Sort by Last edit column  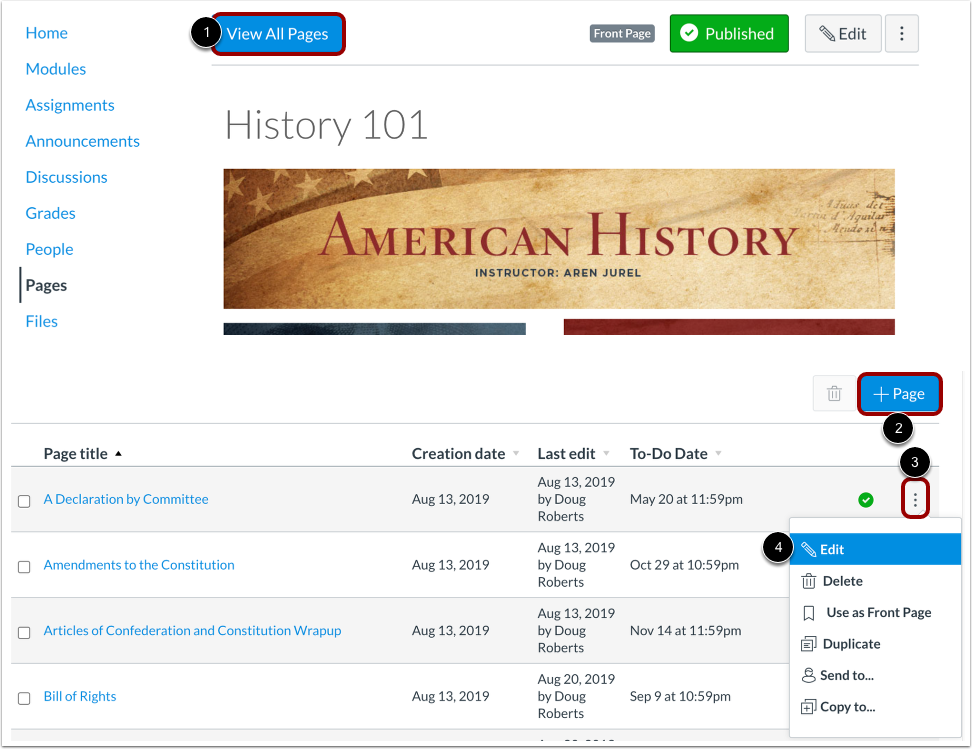(573, 454)
